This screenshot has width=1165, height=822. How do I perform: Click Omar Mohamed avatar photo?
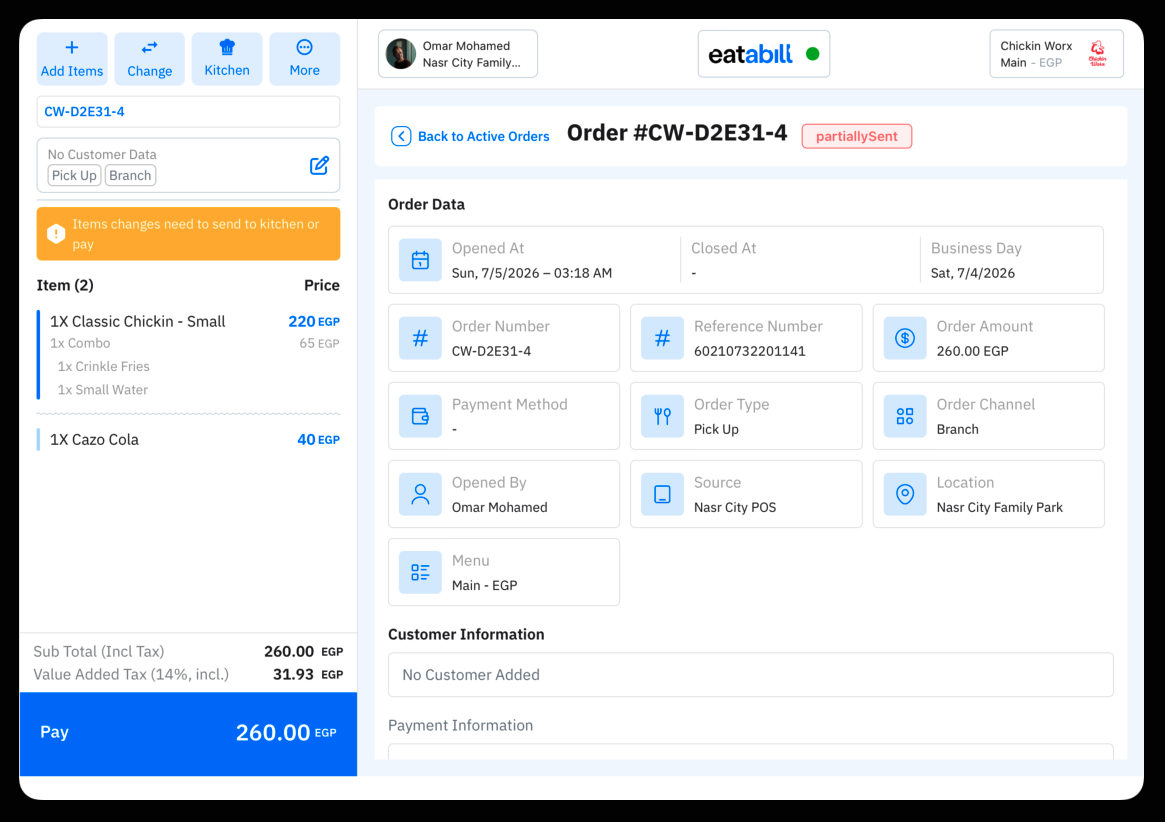click(401, 54)
